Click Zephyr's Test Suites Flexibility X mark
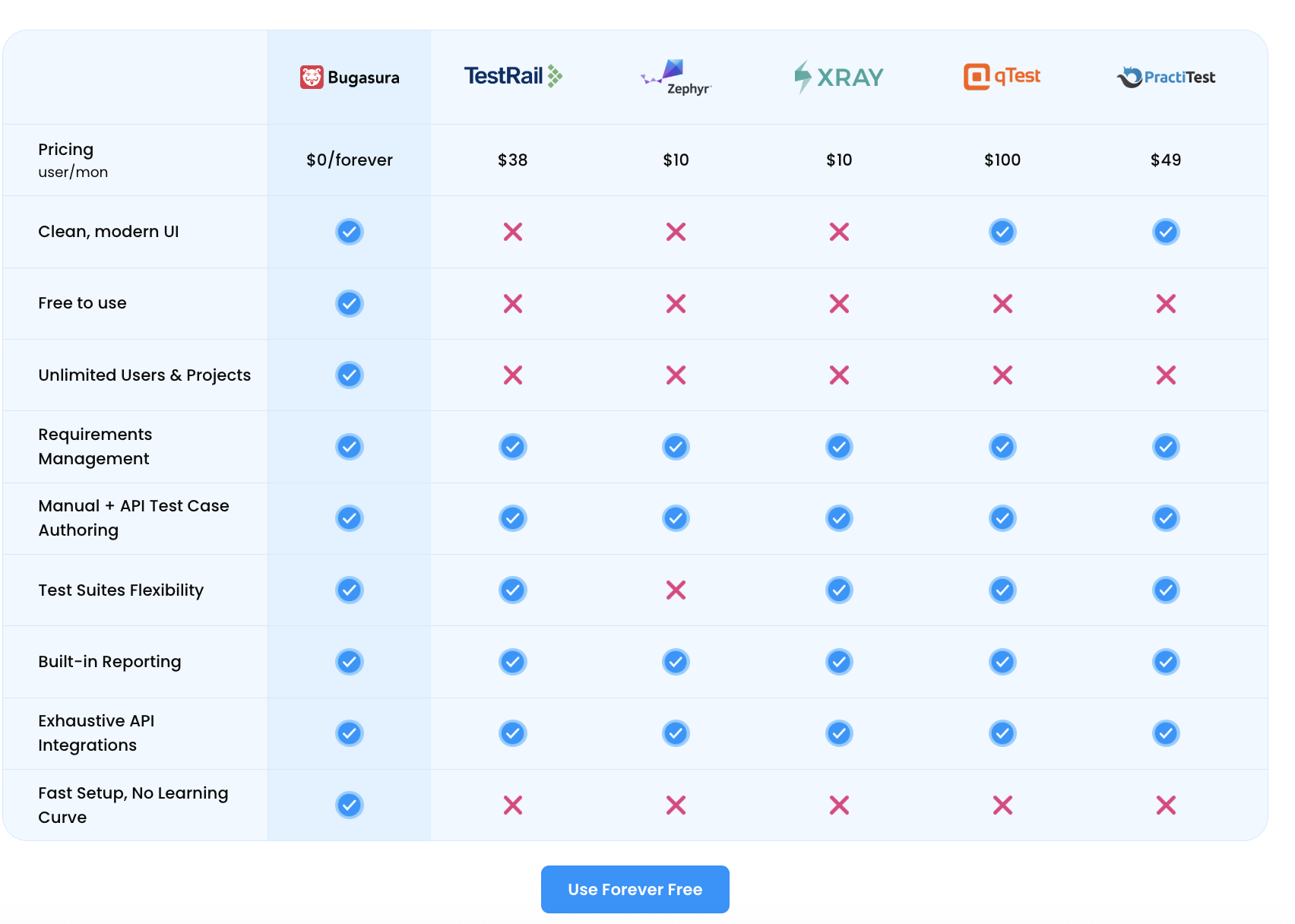The width and height of the screenshot is (1295, 924). pos(676,590)
